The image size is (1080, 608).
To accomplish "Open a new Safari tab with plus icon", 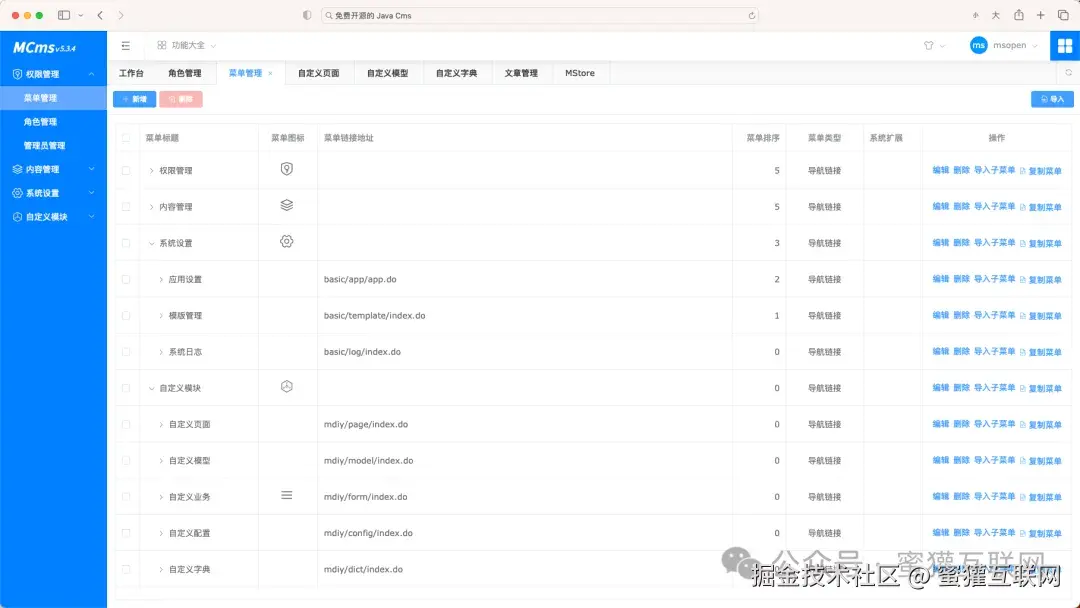I will click(x=1041, y=15).
